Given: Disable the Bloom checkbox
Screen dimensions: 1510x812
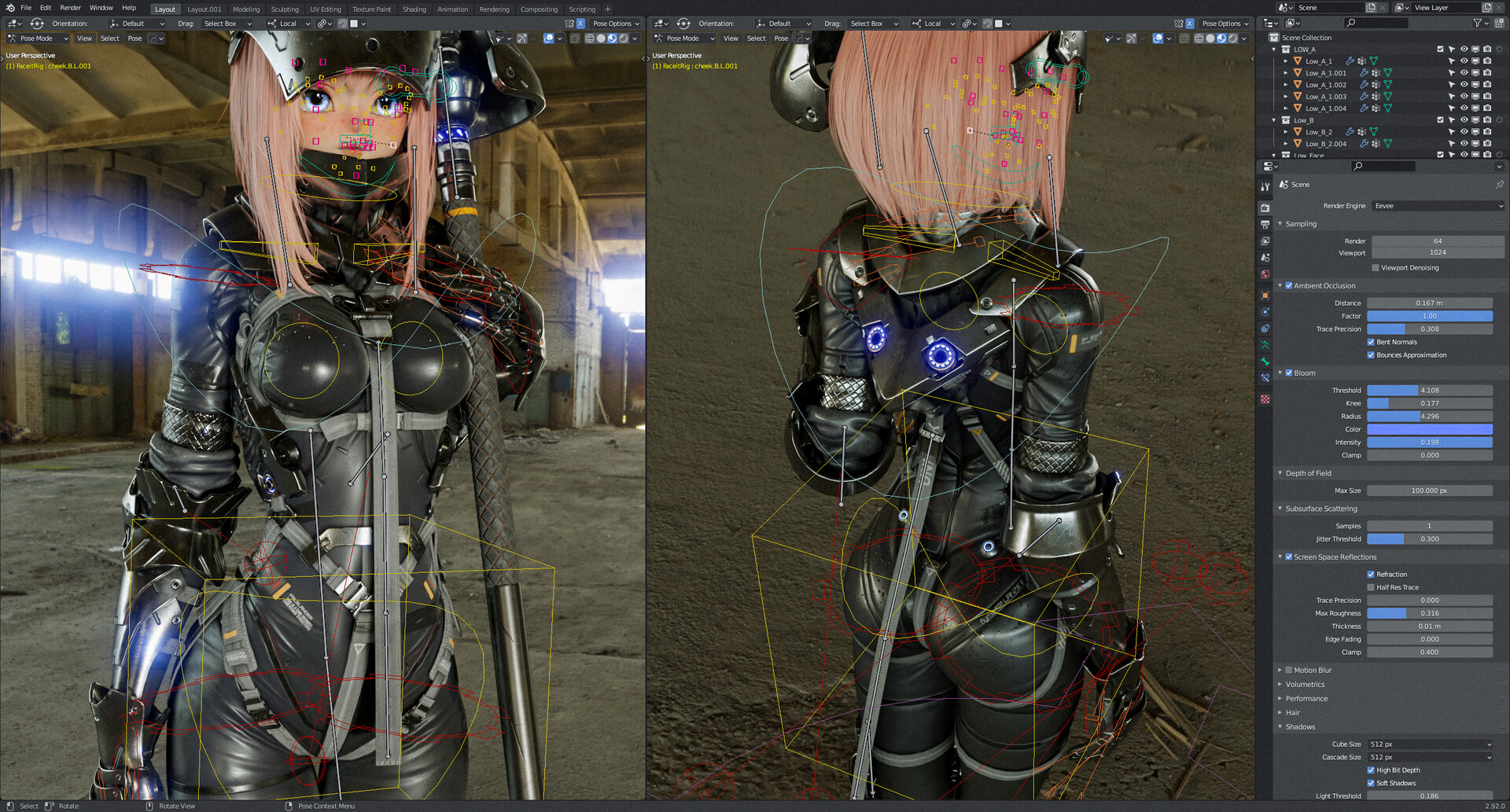Looking at the screenshot, I should click(1288, 373).
